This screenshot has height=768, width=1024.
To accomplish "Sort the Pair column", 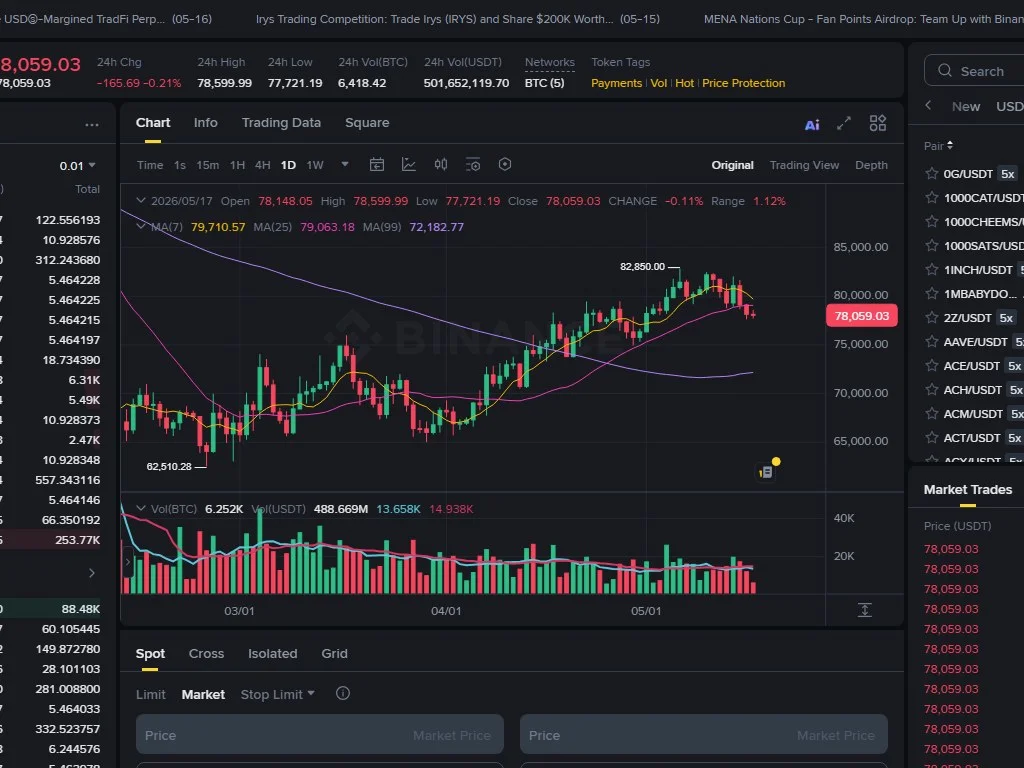I will click(x=938, y=146).
